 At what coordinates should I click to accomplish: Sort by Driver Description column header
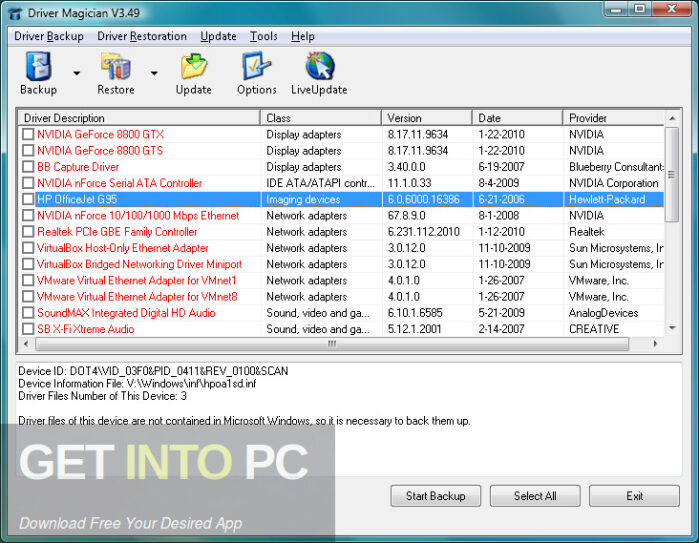139,118
